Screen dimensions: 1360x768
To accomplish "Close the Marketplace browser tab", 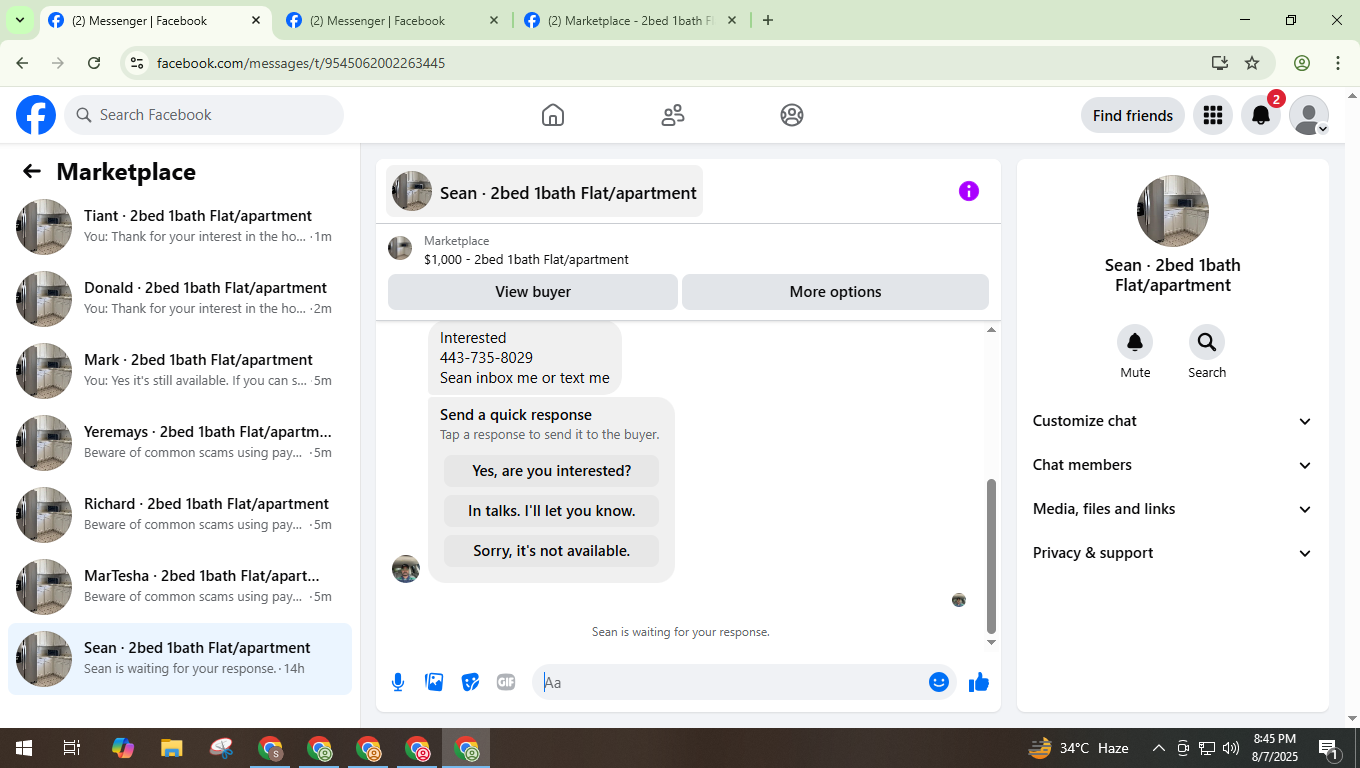I will [732, 20].
